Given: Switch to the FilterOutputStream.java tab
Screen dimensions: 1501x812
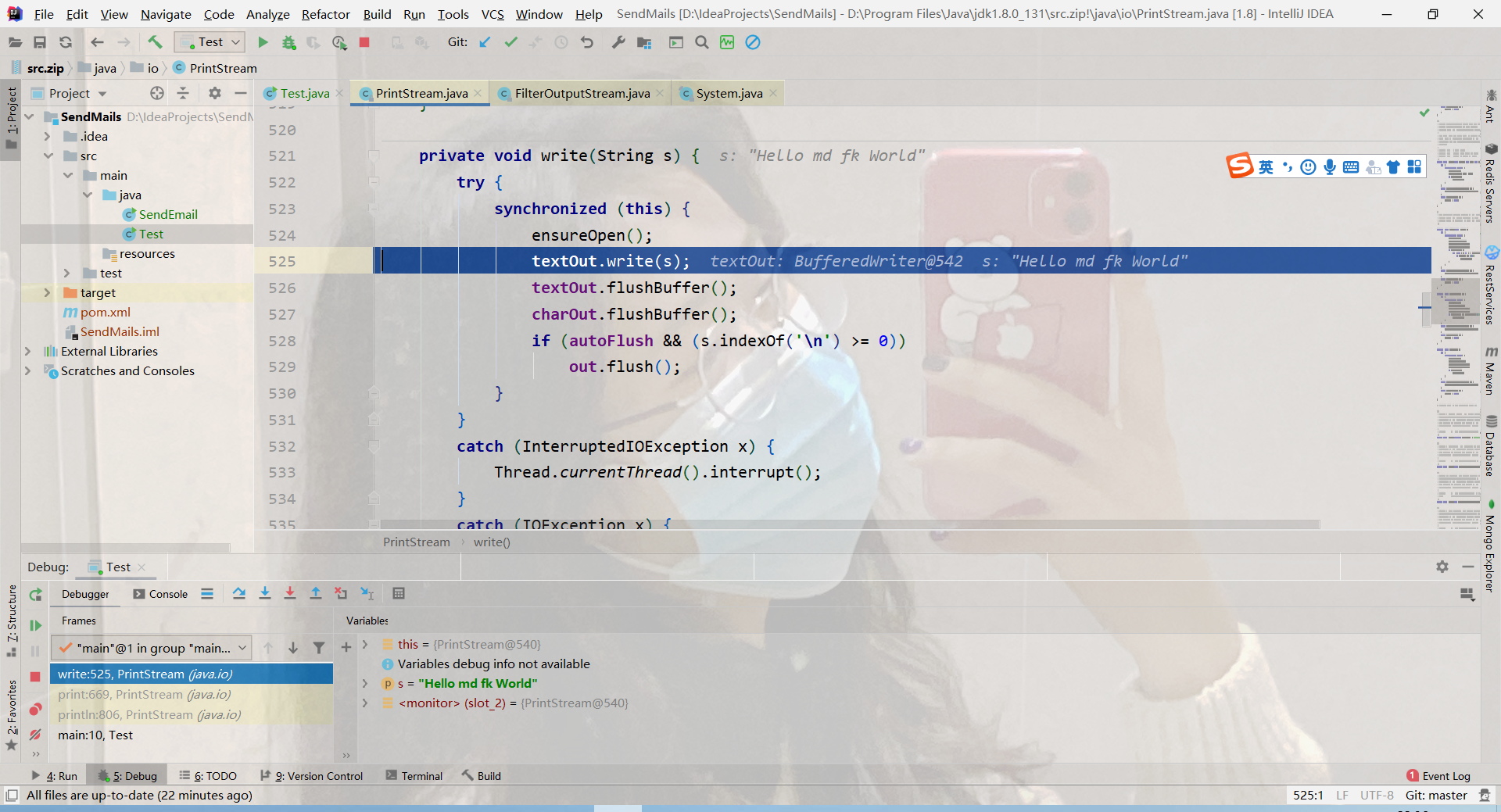Looking at the screenshot, I should (x=582, y=94).
